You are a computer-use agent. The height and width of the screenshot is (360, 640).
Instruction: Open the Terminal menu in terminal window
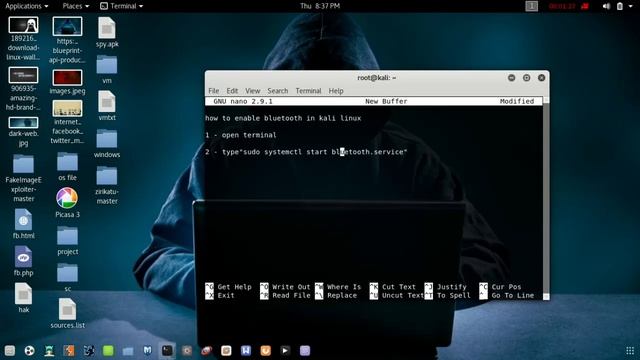click(308, 91)
